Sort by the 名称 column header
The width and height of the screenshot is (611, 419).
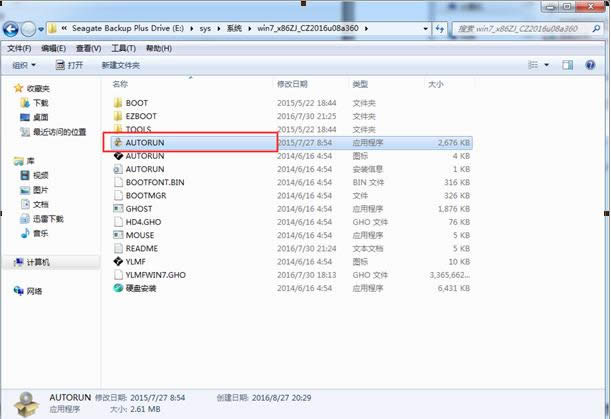click(120, 84)
